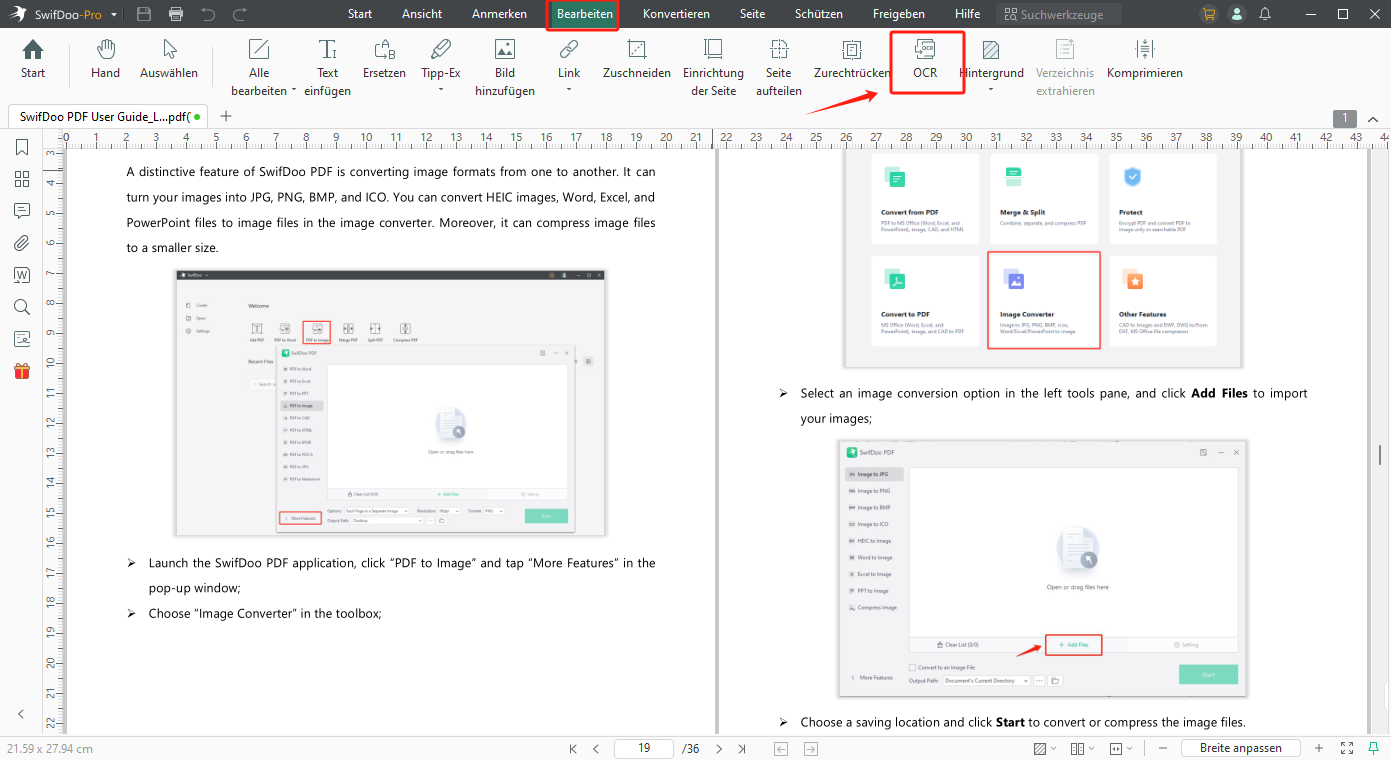1391x760 pixels.
Task: Open the Start menu tab
Action: [x=360, y=14]
